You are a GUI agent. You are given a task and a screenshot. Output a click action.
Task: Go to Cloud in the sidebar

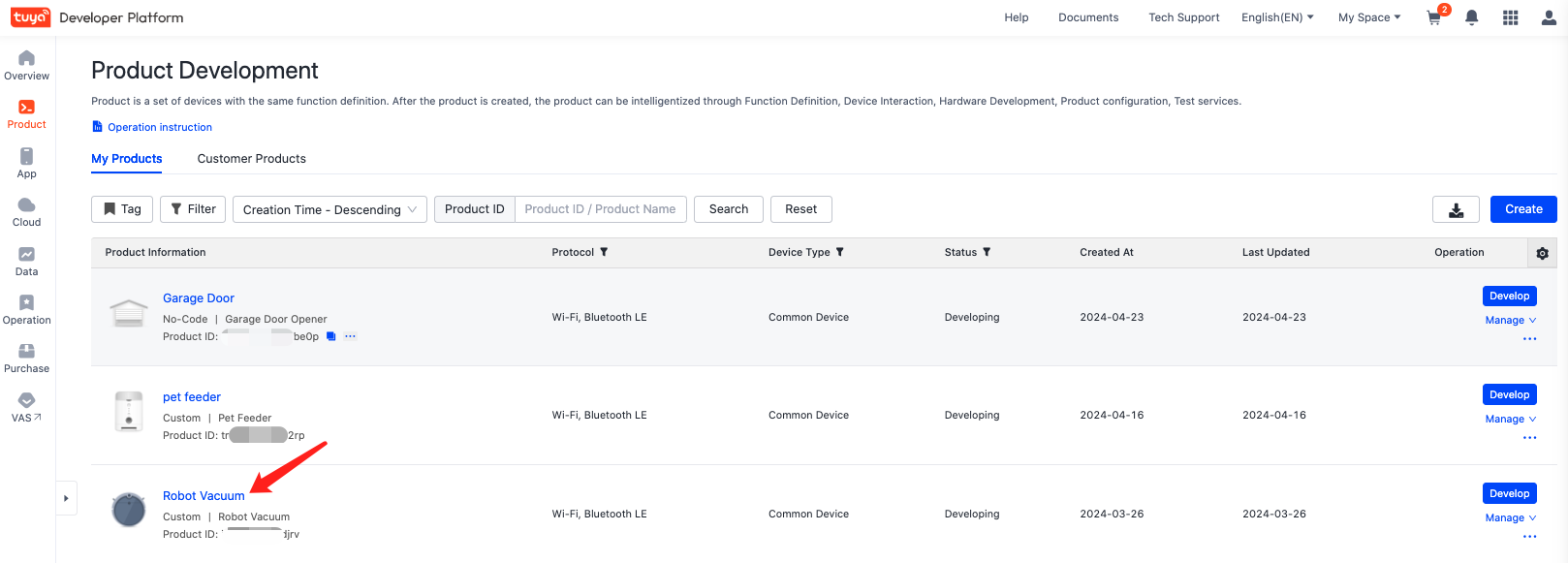click(27, 211)
